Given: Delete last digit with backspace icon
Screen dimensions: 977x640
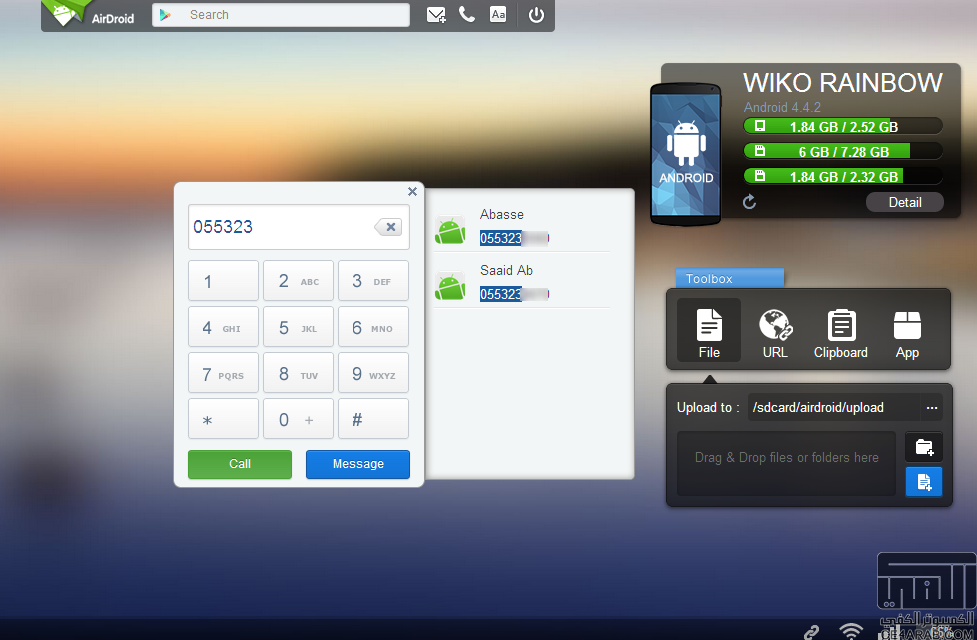Looking at the screenshot, I should click(388, 227).
